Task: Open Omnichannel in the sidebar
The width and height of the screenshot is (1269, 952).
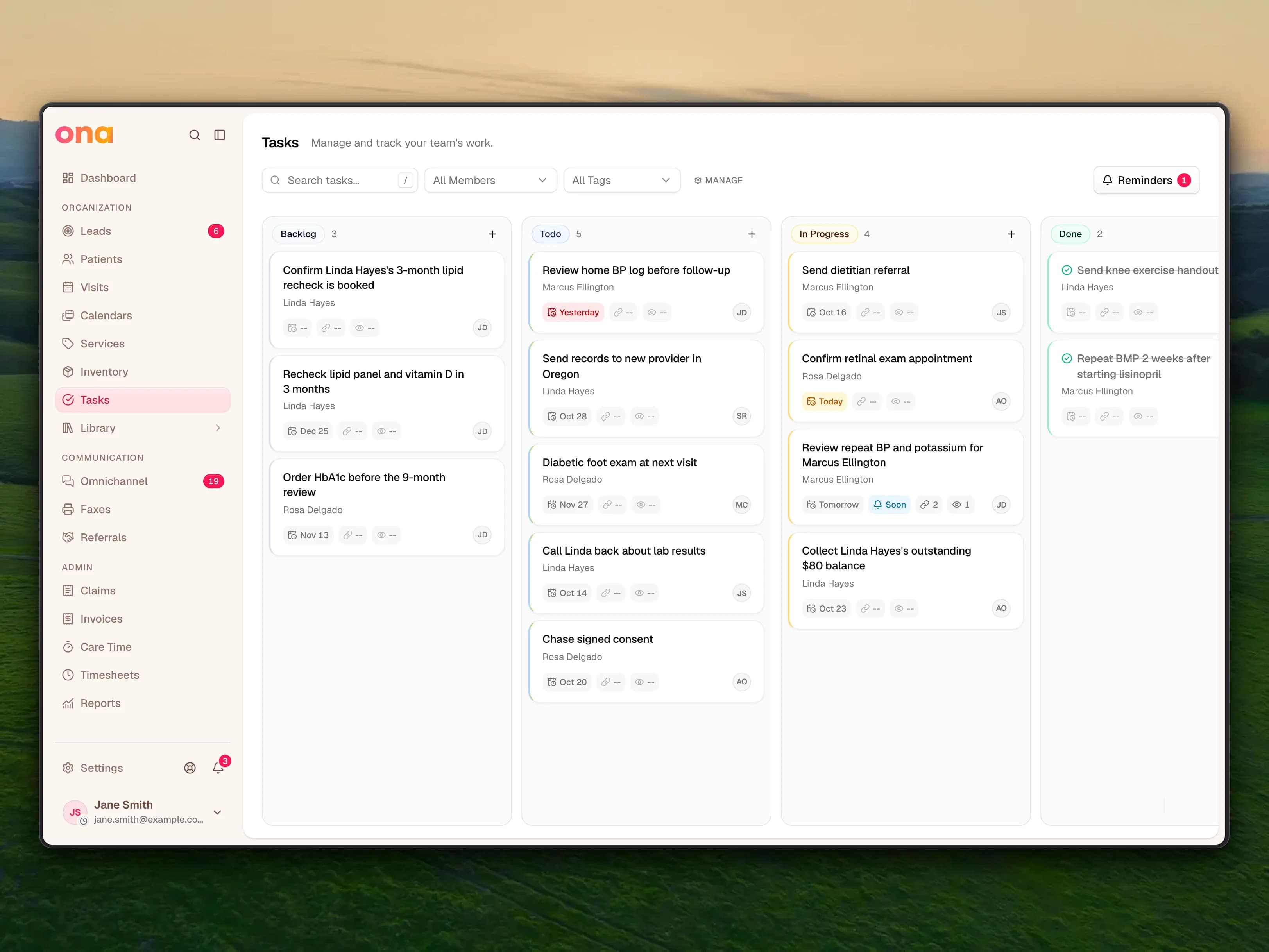Action: click(x=143, y=481)
